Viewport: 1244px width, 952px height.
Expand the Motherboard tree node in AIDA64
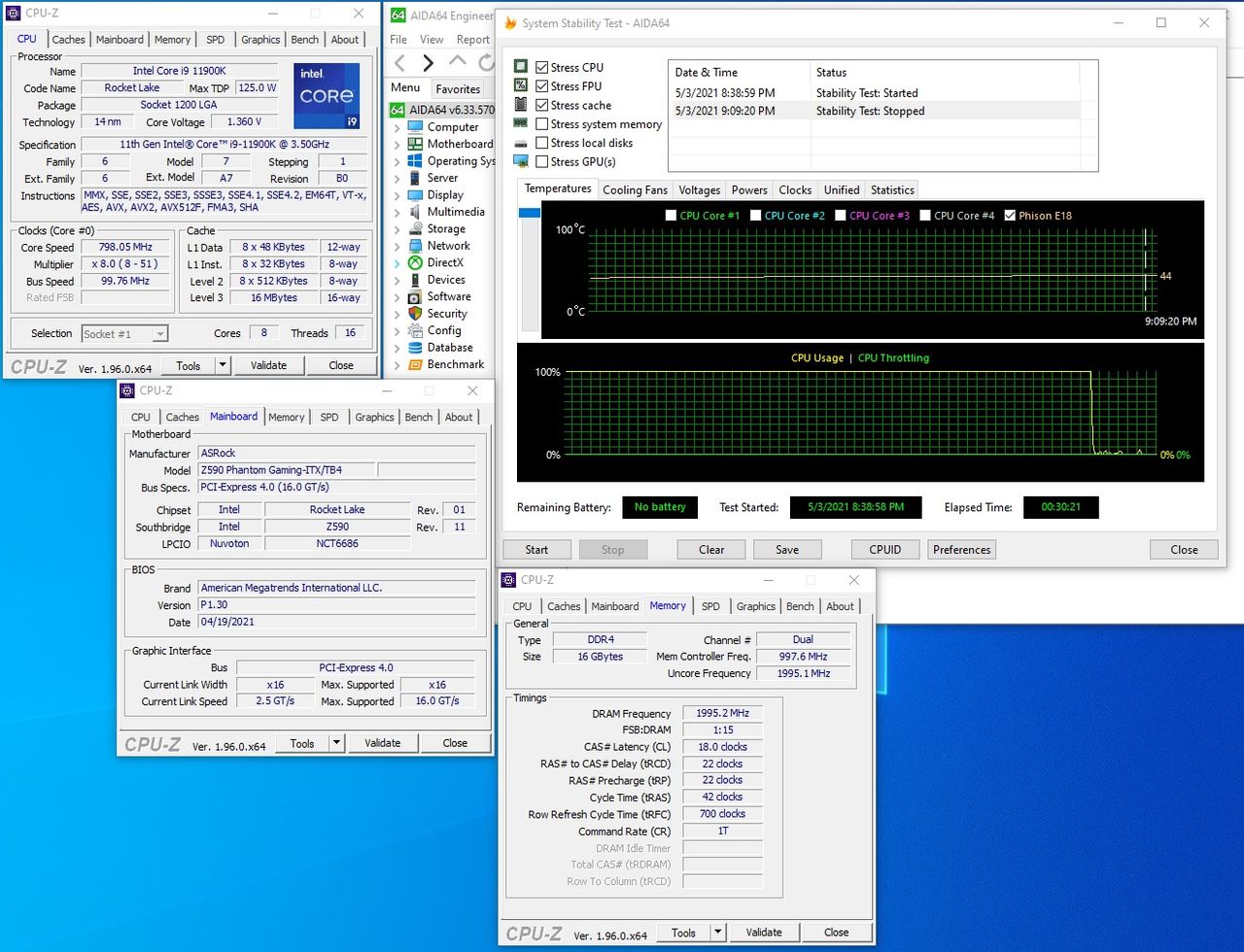[397, 144]
